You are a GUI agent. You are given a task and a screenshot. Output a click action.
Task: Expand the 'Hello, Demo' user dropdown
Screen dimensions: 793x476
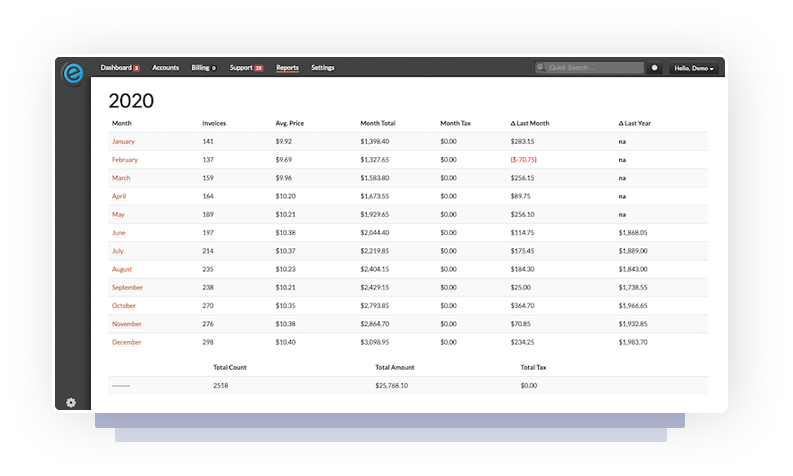(x=694, y=68)
